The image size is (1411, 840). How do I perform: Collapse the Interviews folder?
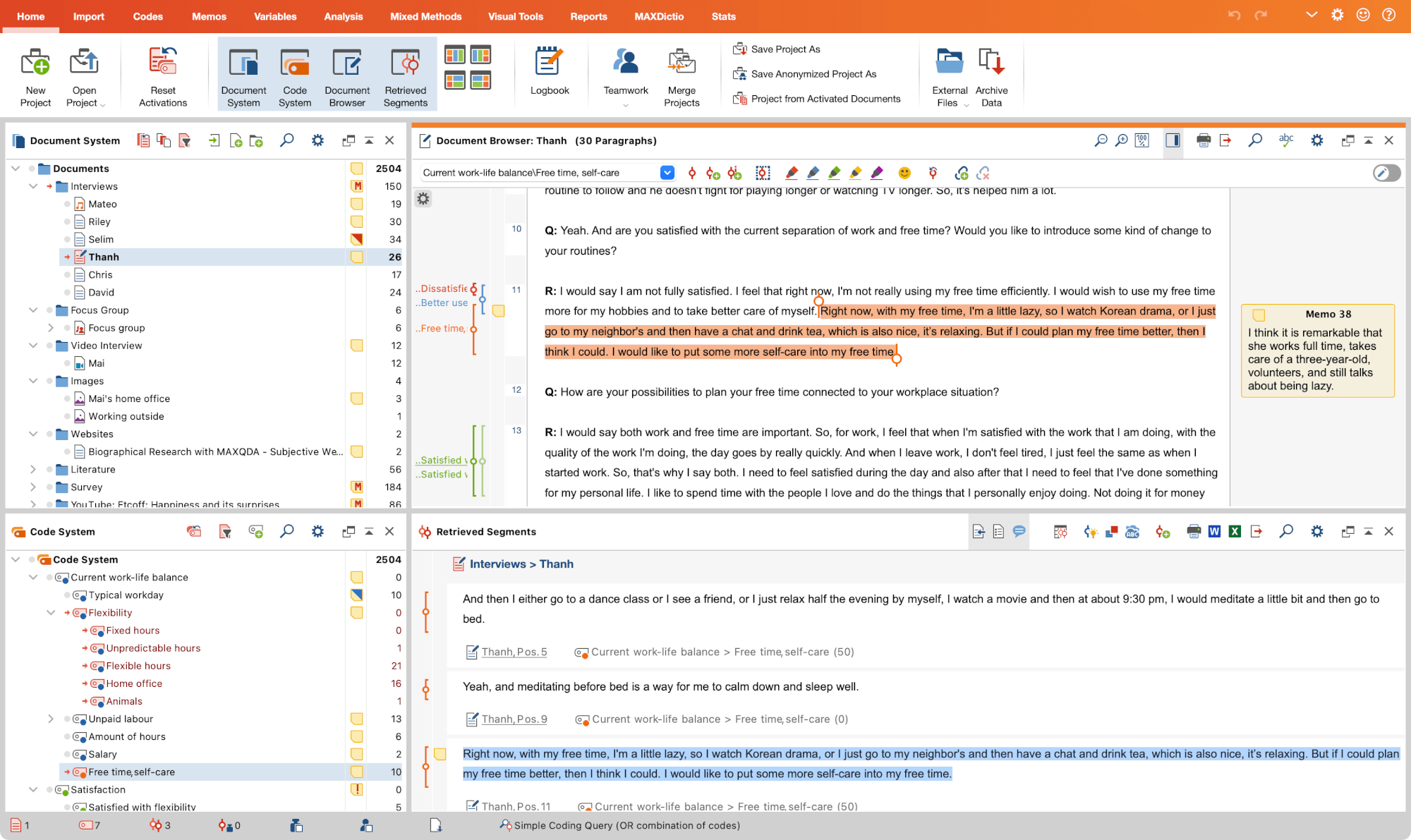[x=33, y=186]
